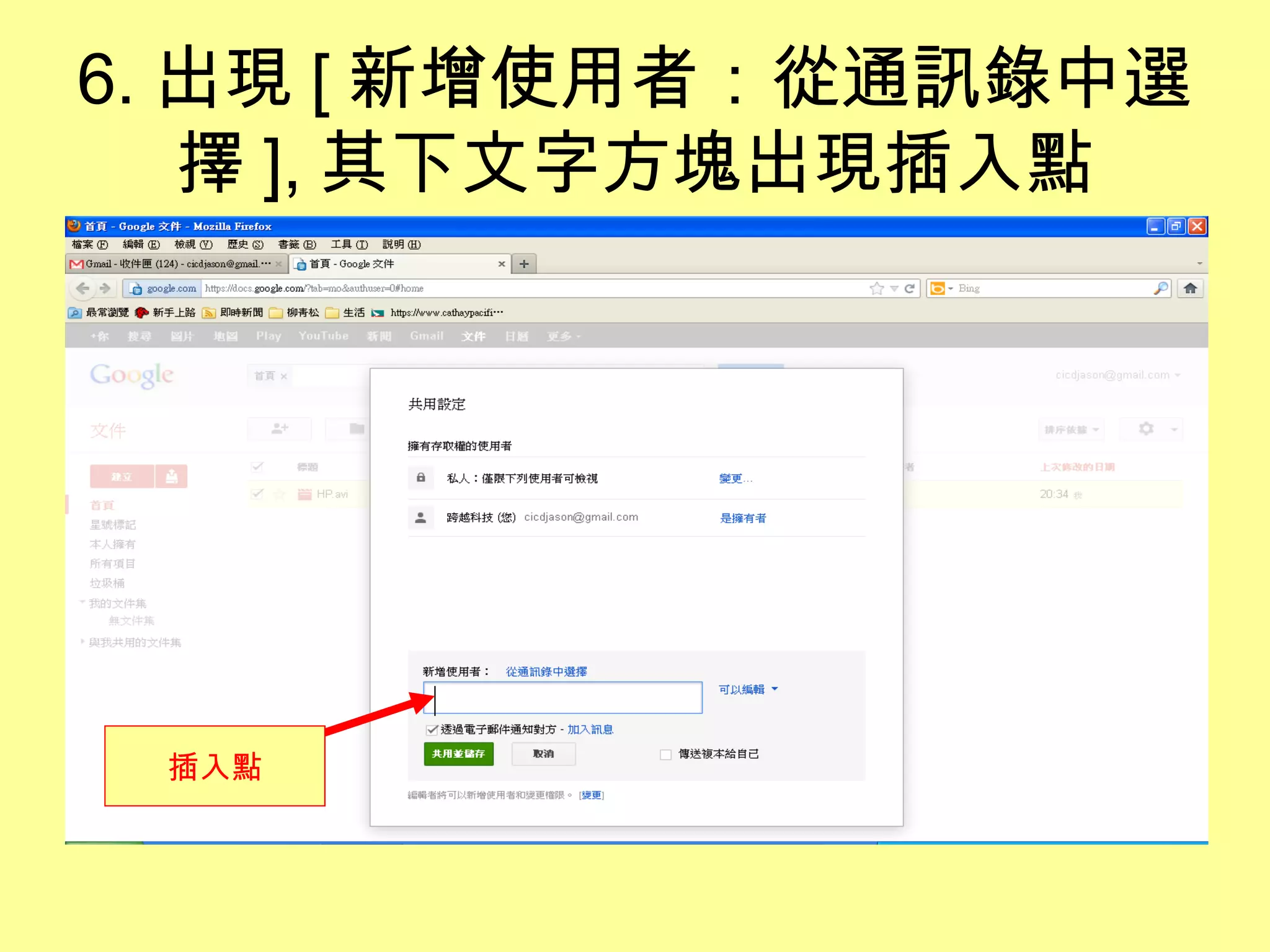
Task: Close the Google 文件 tab
Action: click(501, 264)
